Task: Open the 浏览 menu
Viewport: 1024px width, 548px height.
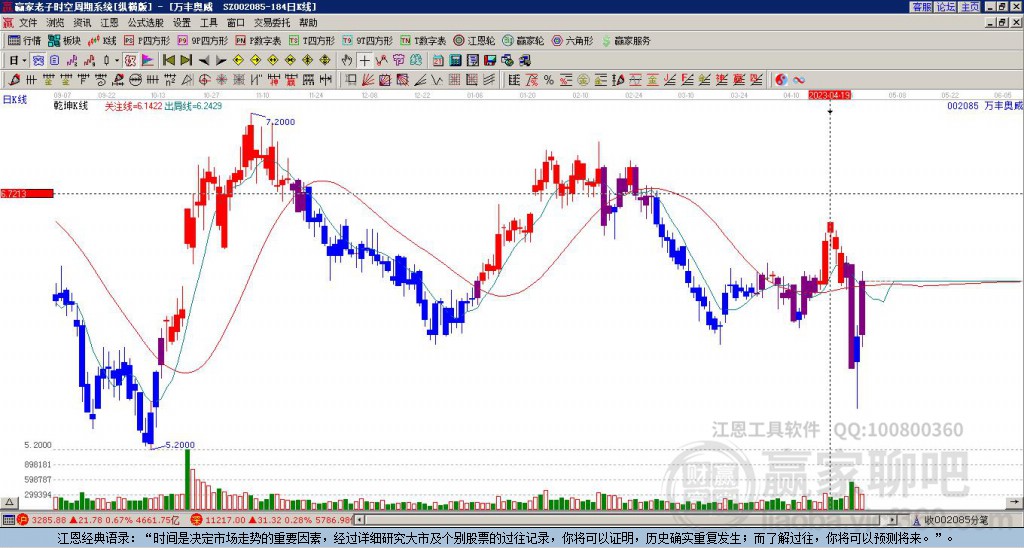Action: (x=55, y=23)
